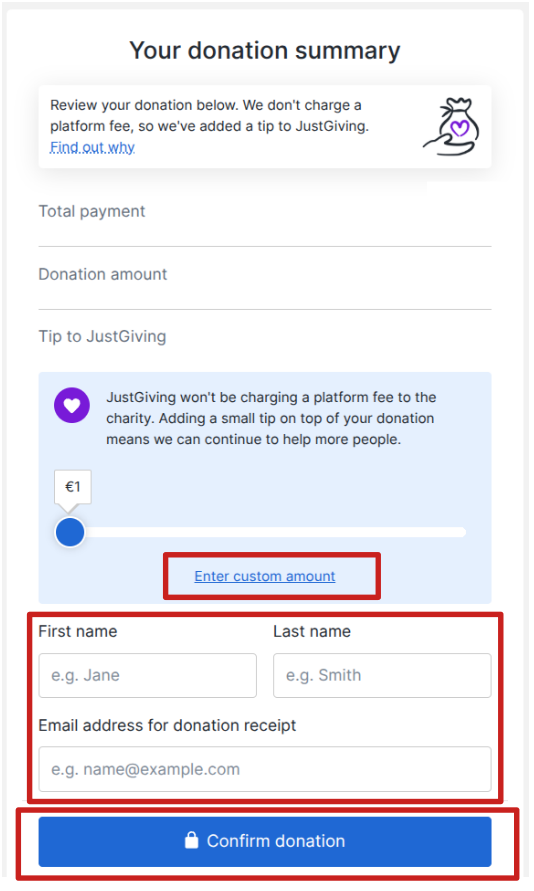Click the First name label text
Viewport: 534px width, 891px height.
[78, 631]
